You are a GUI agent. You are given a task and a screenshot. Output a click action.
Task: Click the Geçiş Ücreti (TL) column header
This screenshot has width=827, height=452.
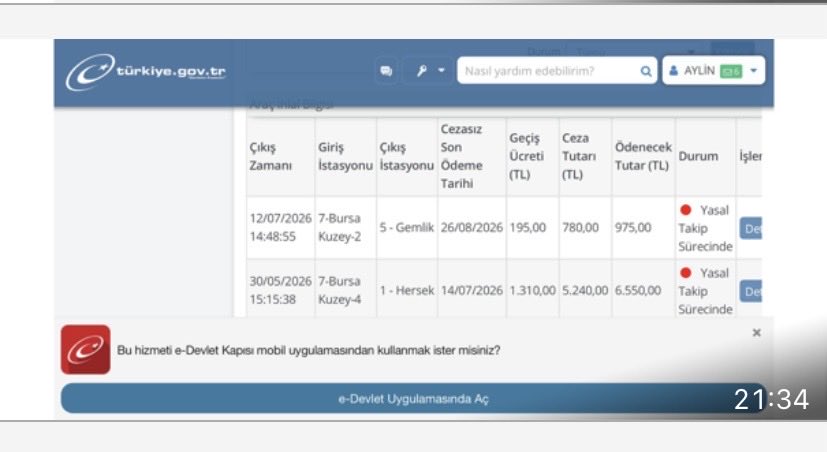tap(533, 157)
